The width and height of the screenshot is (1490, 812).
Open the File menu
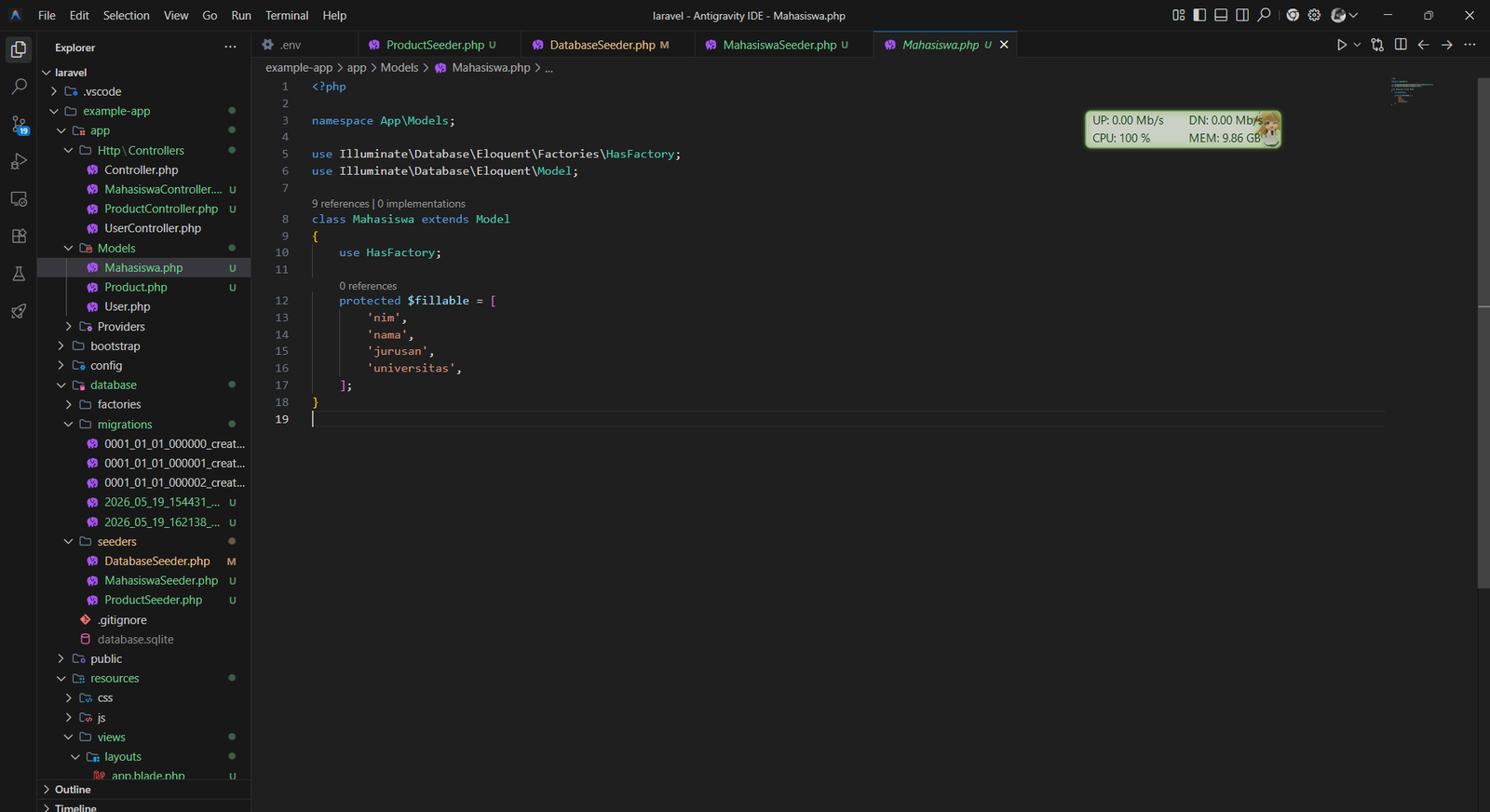pos(47,15)
